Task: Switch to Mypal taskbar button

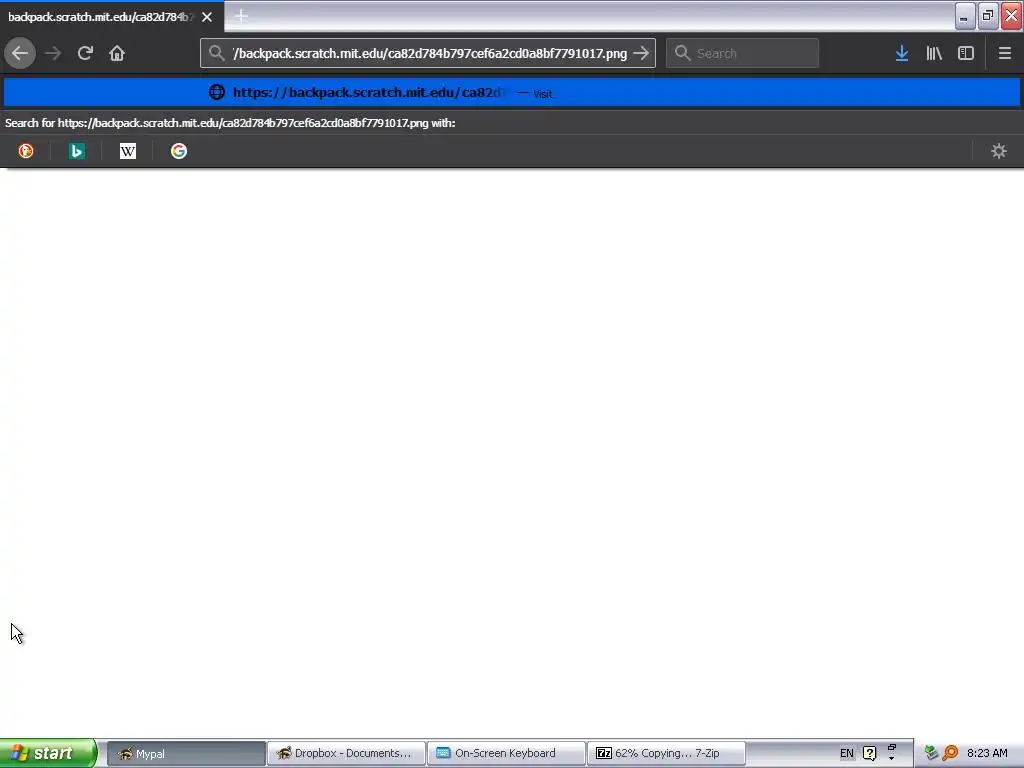Action: (x=185, y=753)
